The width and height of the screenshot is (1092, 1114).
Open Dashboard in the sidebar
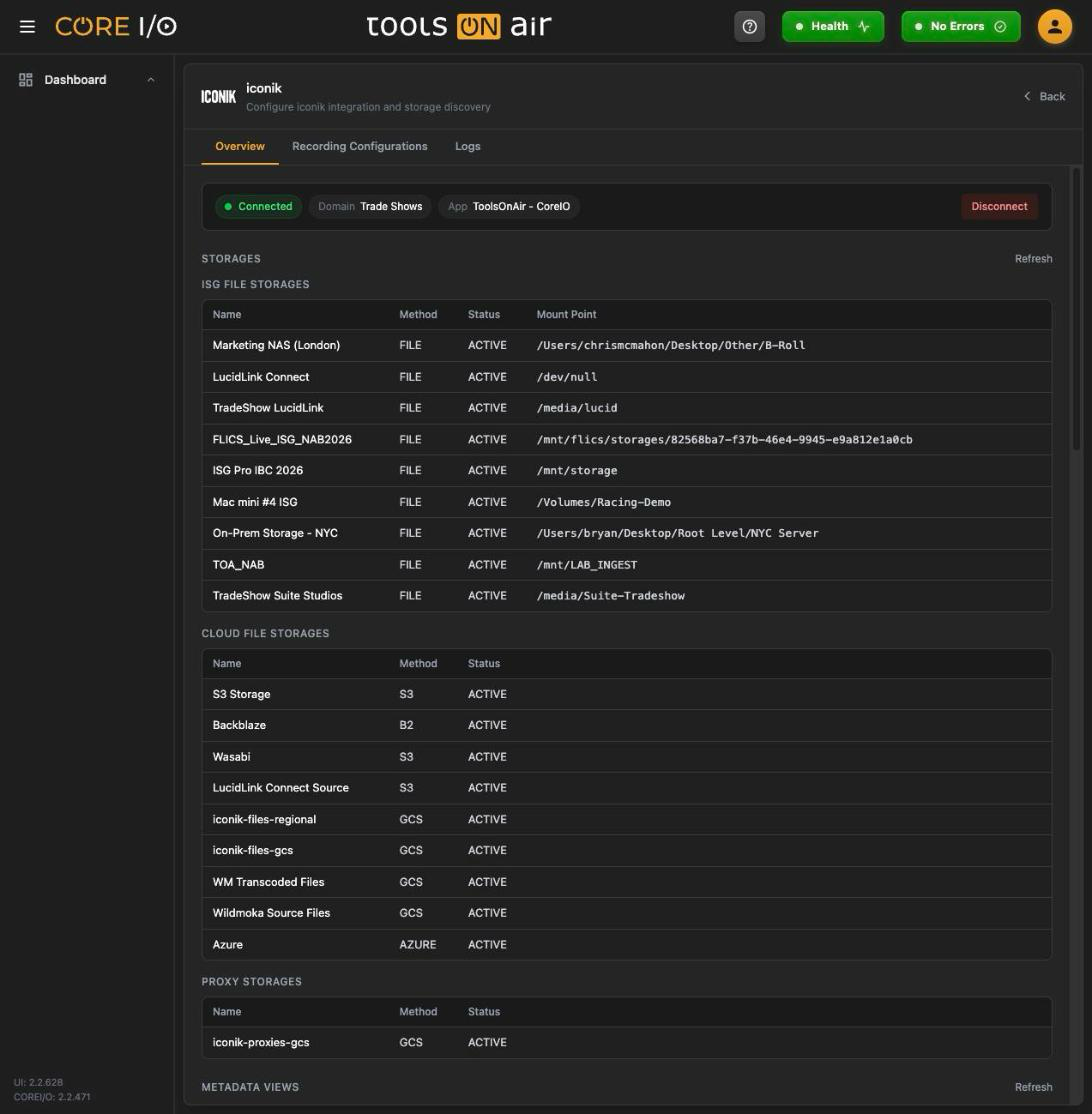coord(75,80)
